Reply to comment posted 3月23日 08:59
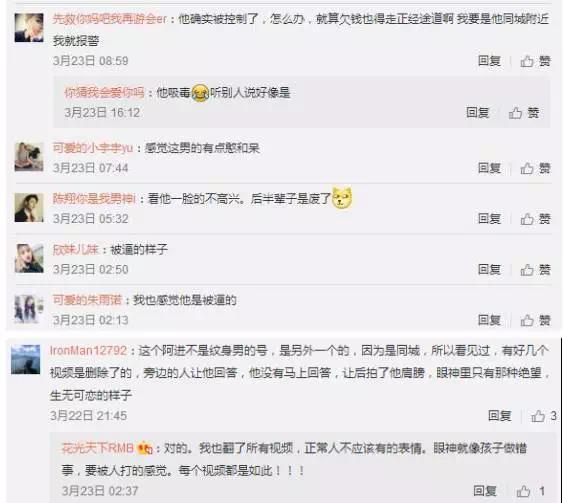This screenshot has width=563, height=503. [489, 61]
